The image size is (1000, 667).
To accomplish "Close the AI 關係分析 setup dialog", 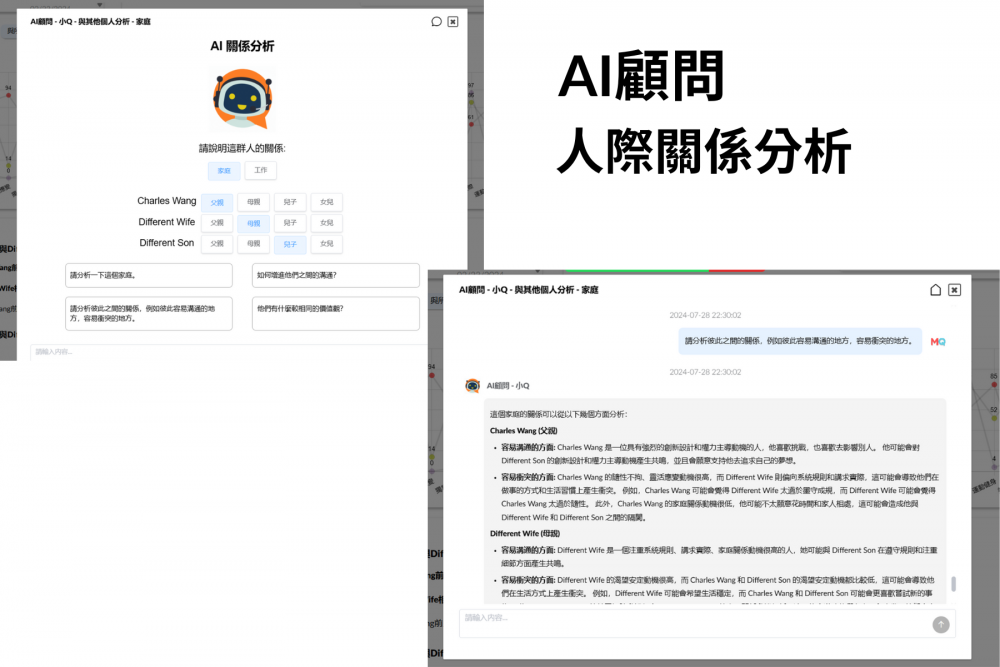I will click(x=453, y=21).
